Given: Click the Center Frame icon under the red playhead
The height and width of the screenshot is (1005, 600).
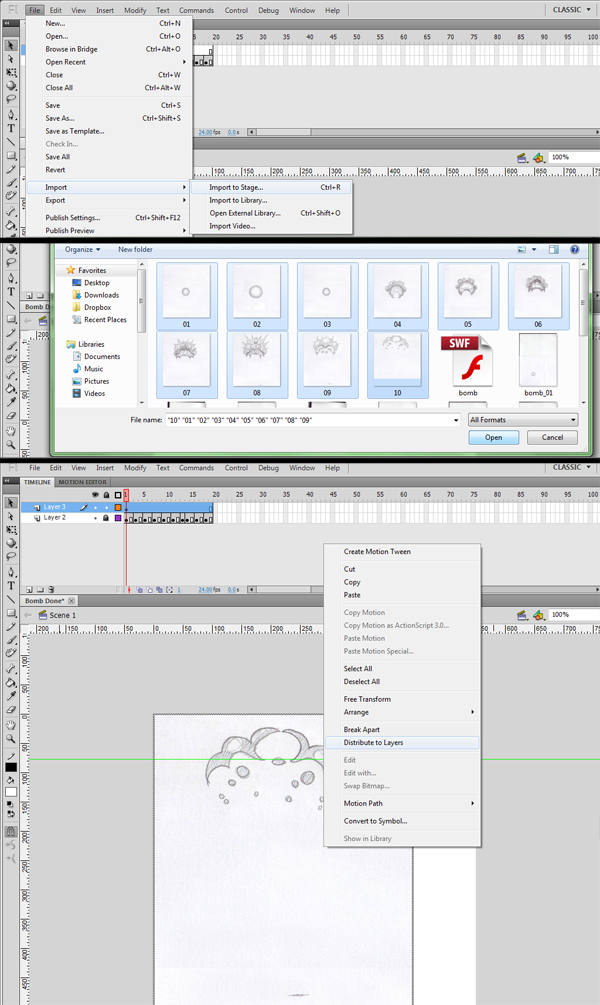Looking at the screenshot, I should 129,590.
